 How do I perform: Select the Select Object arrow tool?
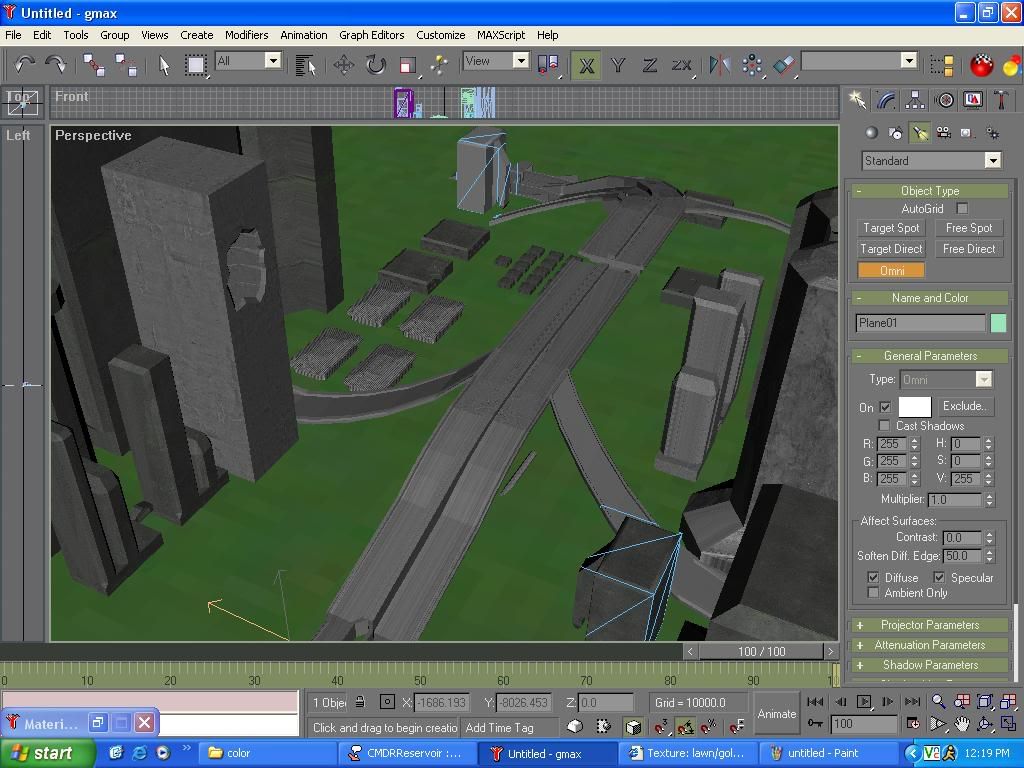click(x=164, y=65)
